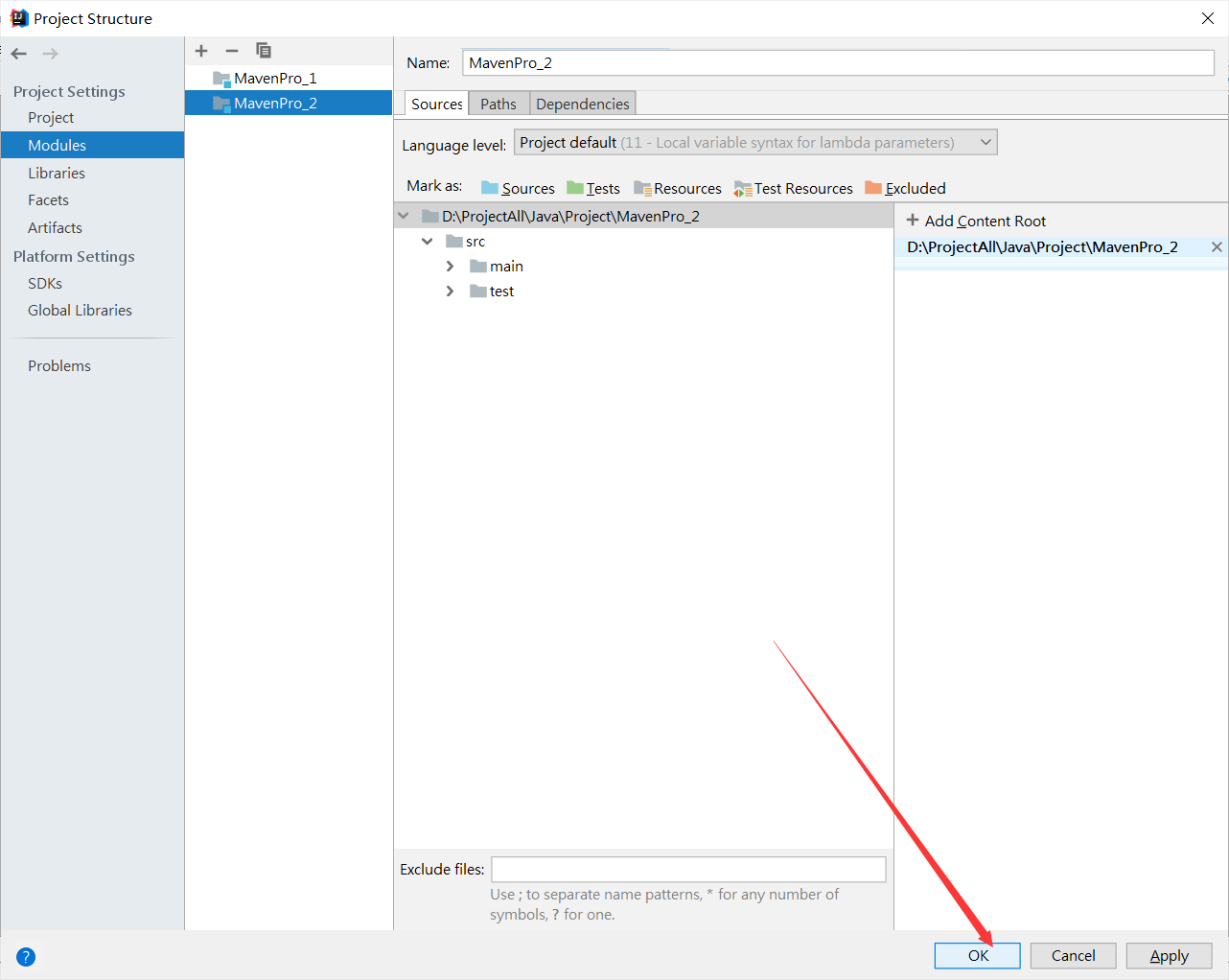Remove content root MavenPro_2 with X icon
The height and width of the screenshot is (980, 1229).
[x=1217, y=247]
